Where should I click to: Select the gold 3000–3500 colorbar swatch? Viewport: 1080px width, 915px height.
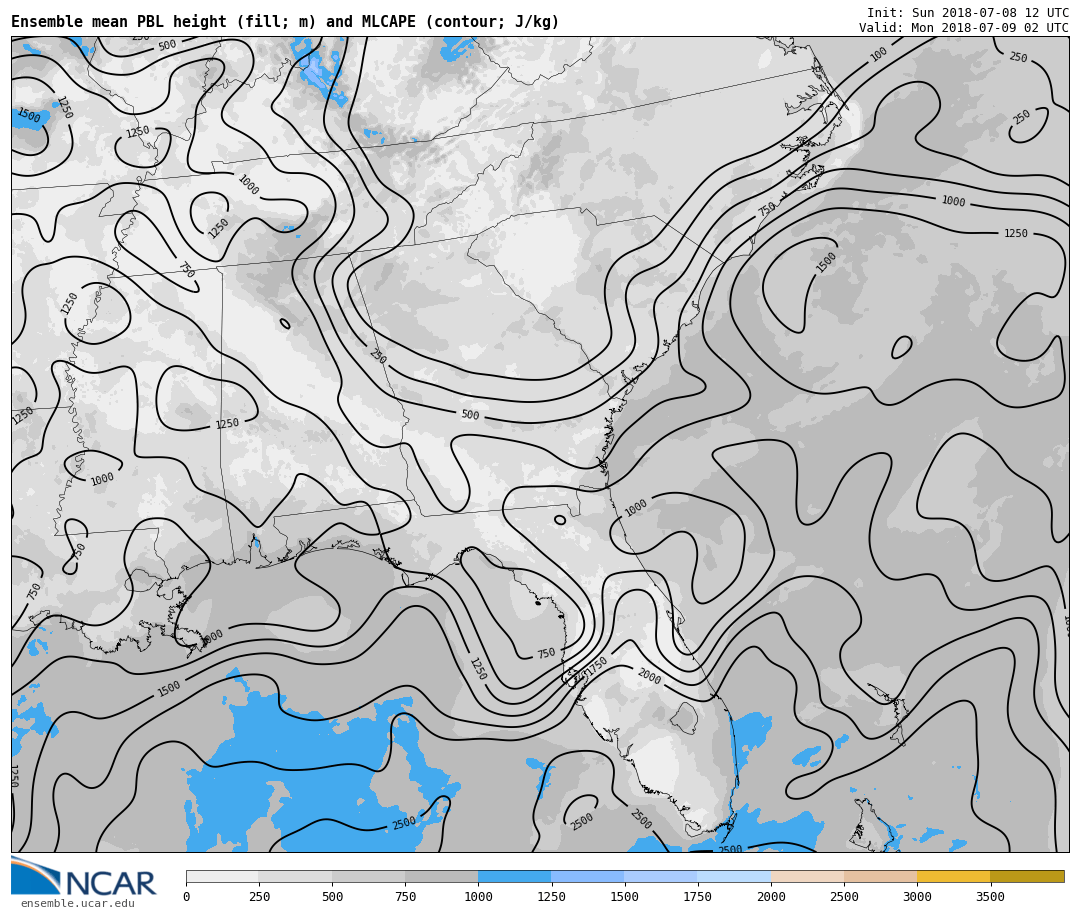click(953, 876)
